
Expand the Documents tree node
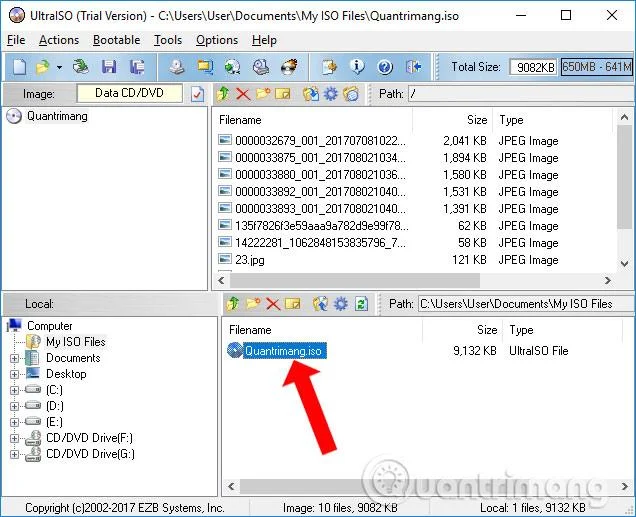pos(14,358)
